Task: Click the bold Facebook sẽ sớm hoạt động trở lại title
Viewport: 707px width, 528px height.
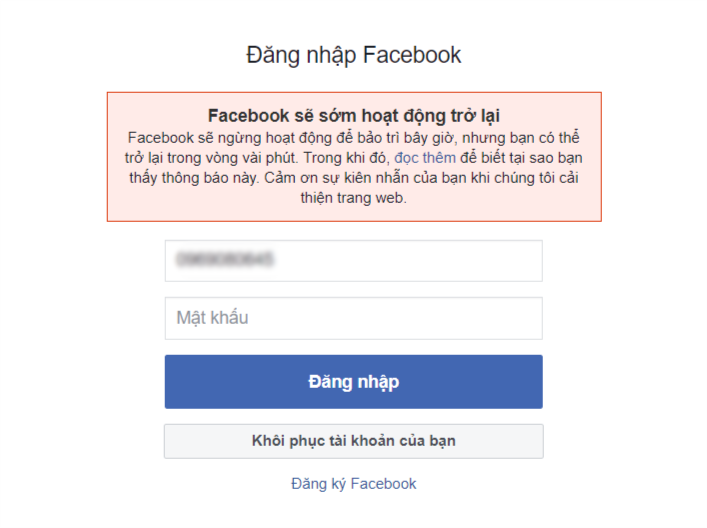Action: click(x=354, y=116)
